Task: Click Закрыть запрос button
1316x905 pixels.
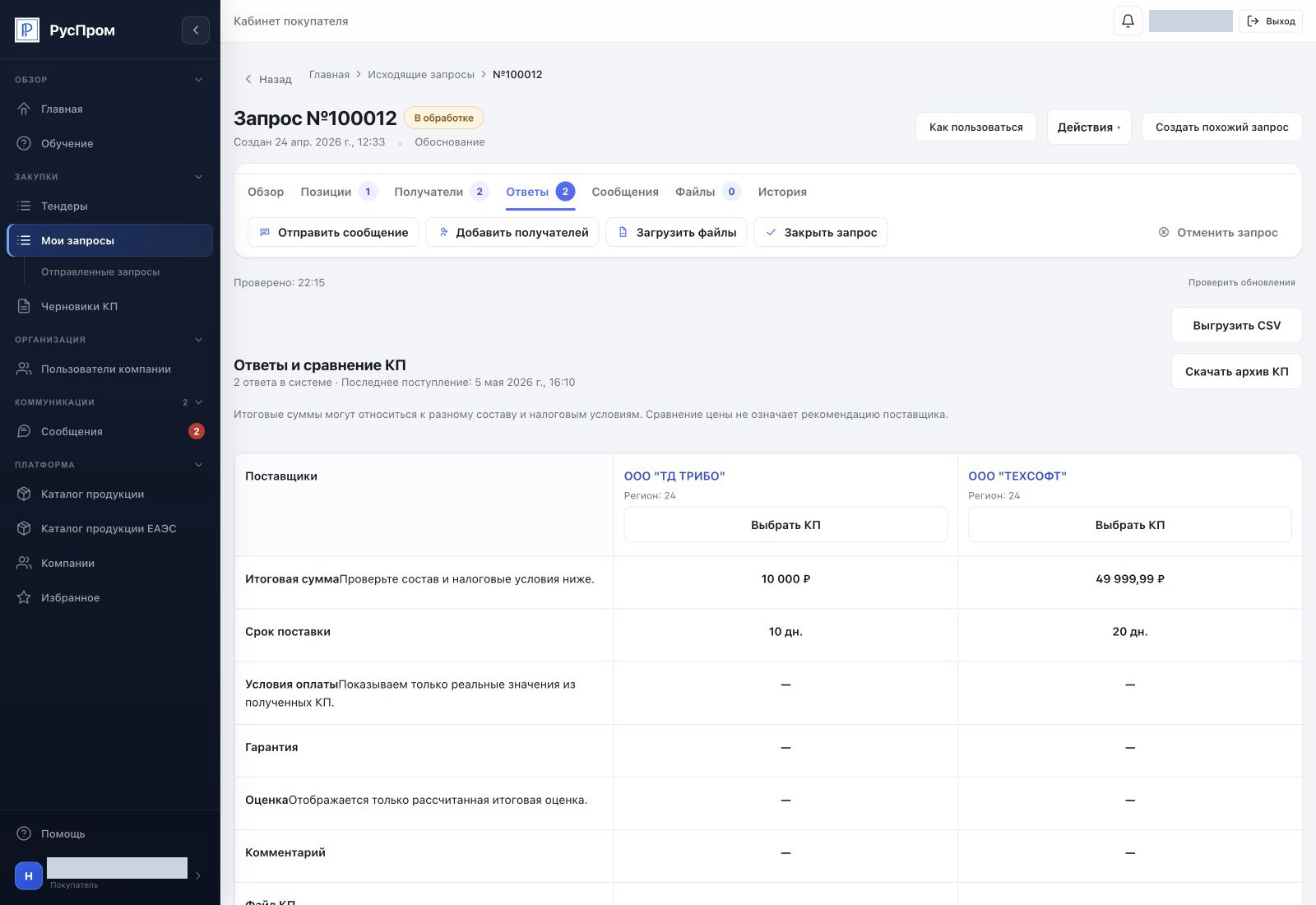Action: click(x=821, y=232)
